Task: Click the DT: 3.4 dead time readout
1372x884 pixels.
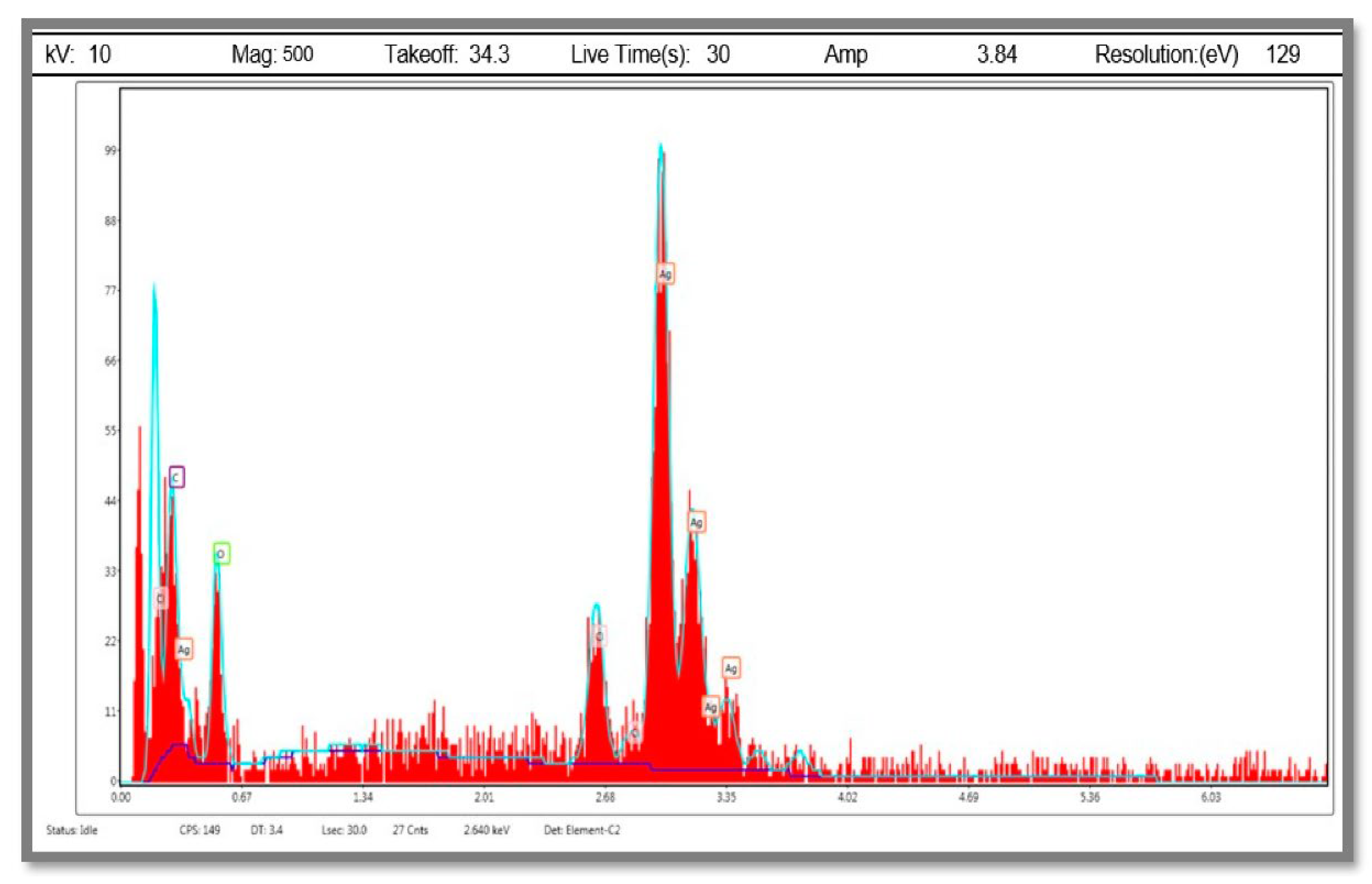Action: [x=266, y=830]
